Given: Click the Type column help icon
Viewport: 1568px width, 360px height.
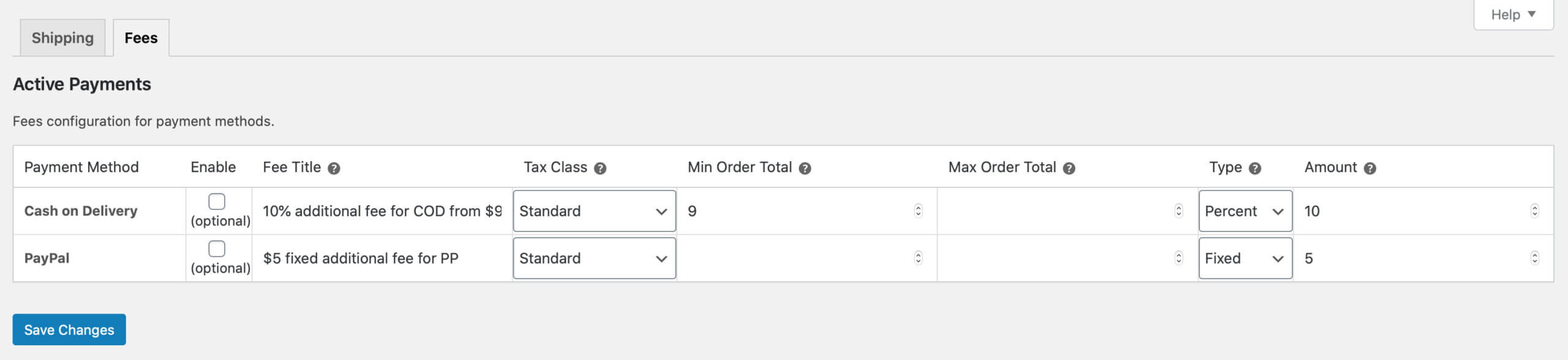Looking at the screenshot, I should (1255, 168).
